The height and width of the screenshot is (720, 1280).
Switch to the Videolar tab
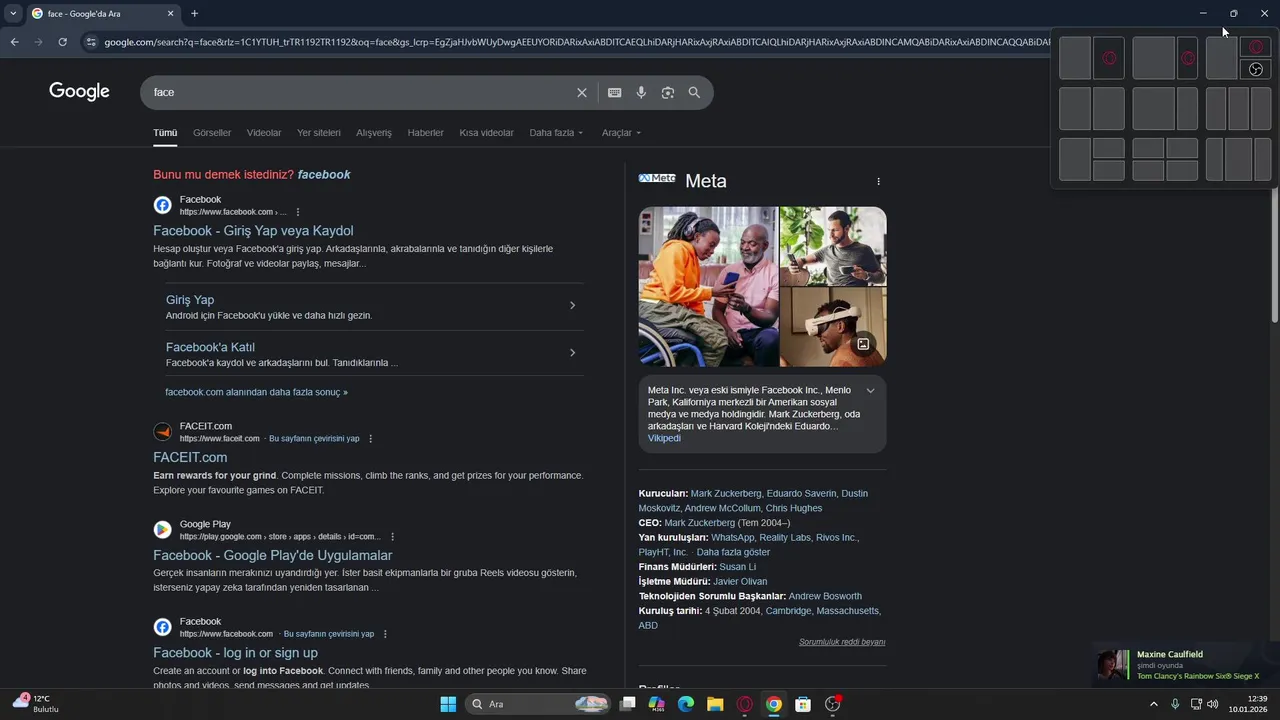click(264, 132)
